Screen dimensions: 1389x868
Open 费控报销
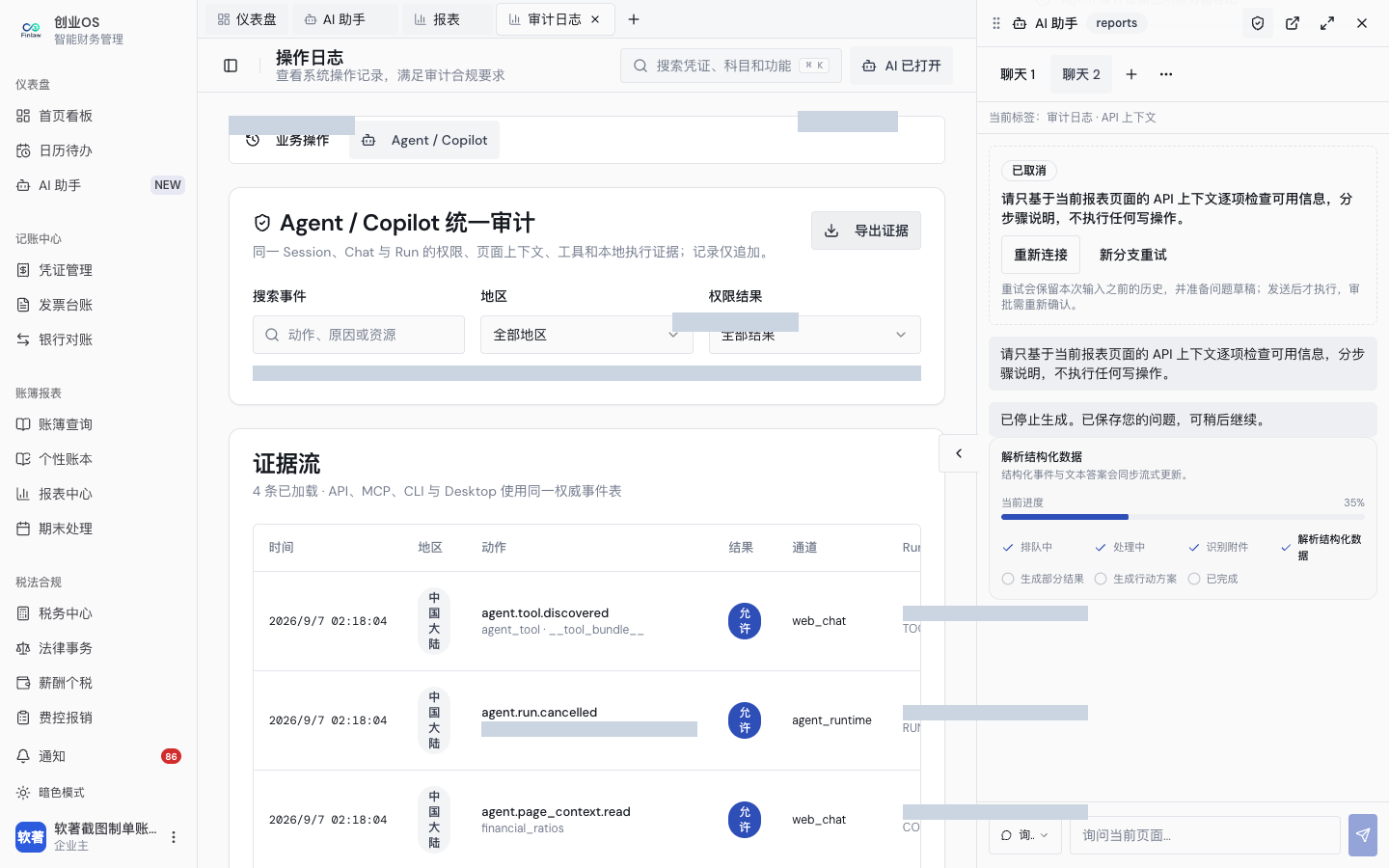click(x=98, y=718)
